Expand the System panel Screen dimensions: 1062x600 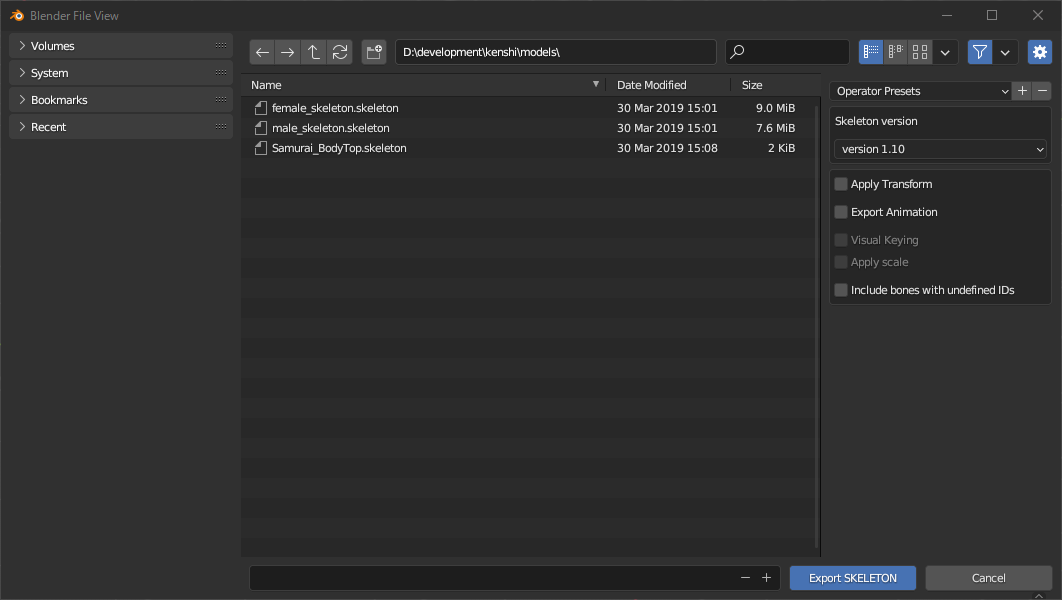point(22,72)
